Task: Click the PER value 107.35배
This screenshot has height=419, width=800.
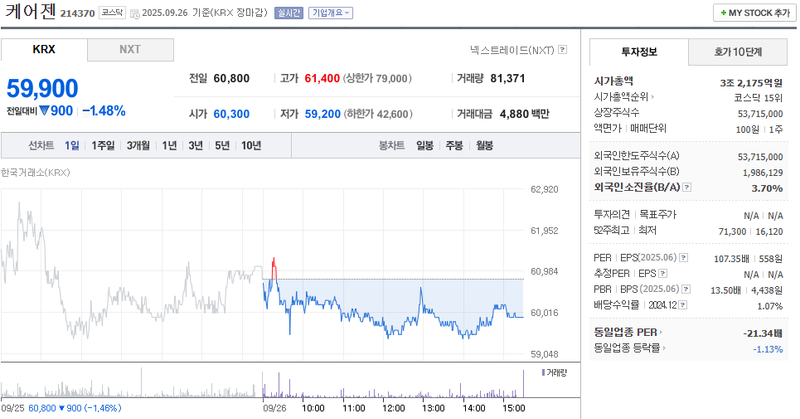Action: click(x=732, y=259)
